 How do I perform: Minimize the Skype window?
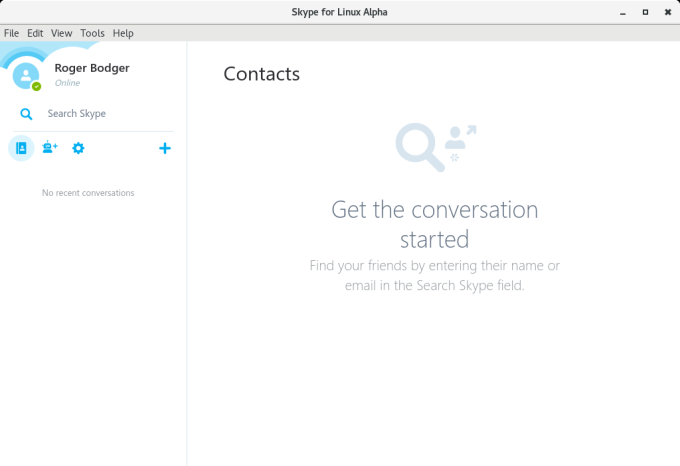pos(622,11)
